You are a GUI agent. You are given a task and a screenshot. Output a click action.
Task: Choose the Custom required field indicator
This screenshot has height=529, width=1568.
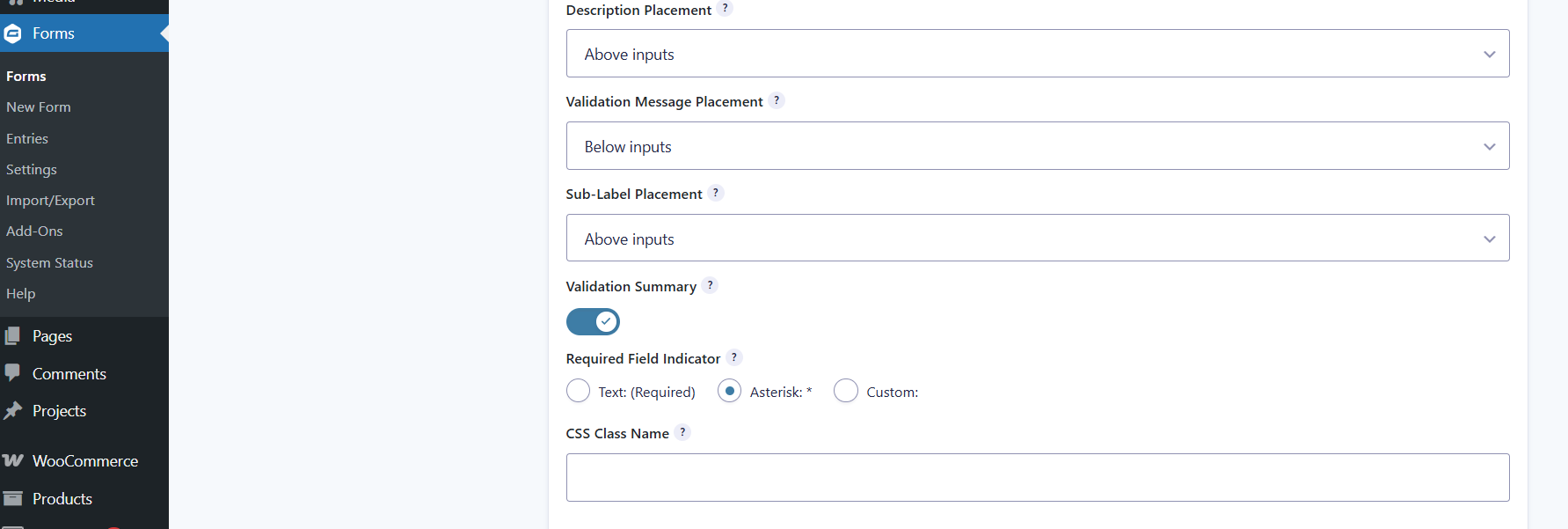click(x=845, y=391)
